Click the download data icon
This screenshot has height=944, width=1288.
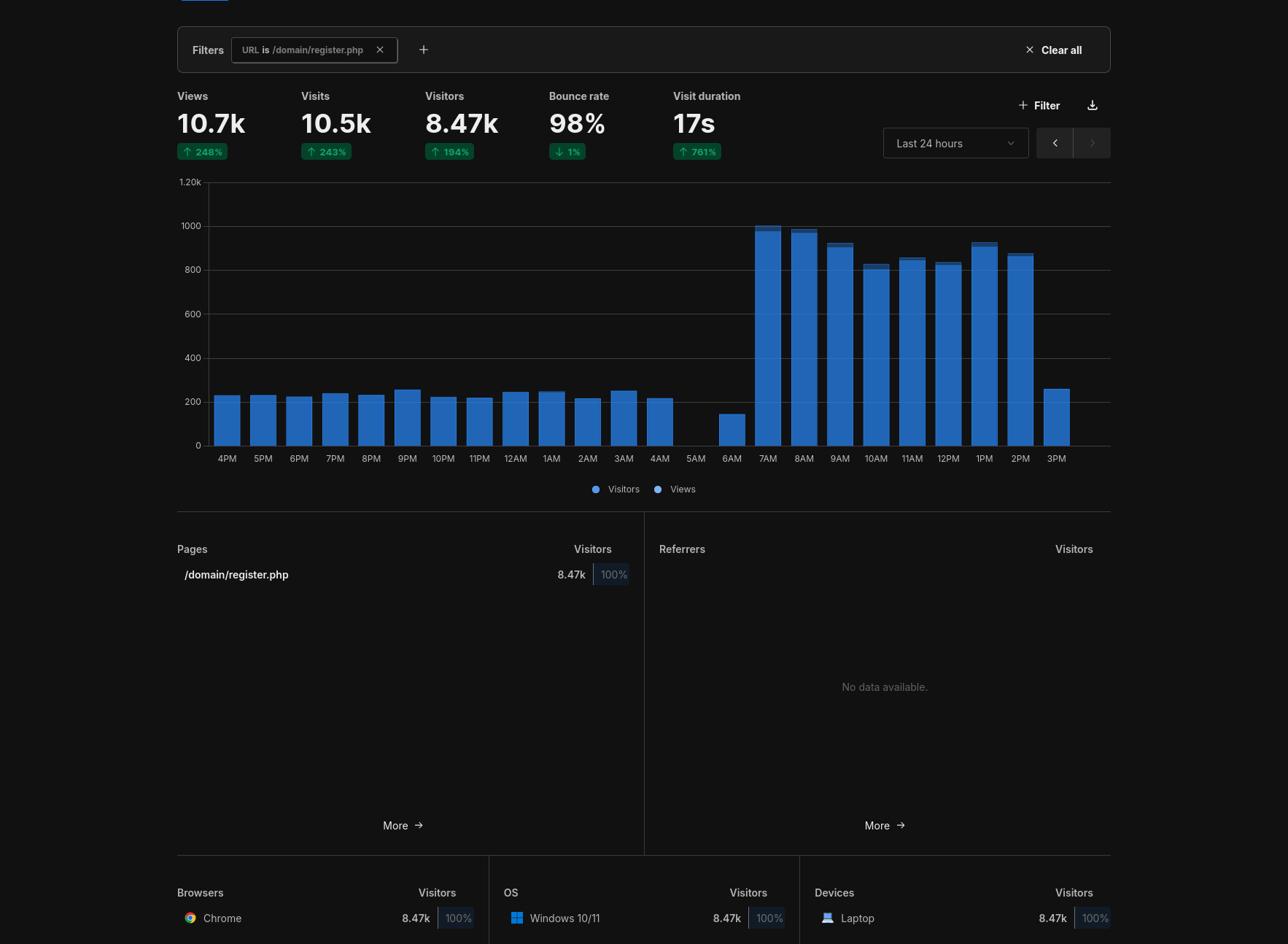1093,105
